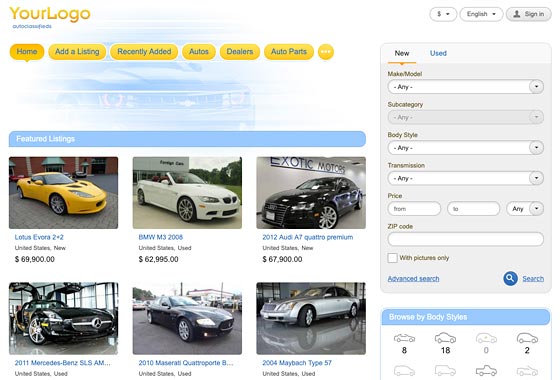Screen dimensions: 560x380
Task: Open the Price Any dropdown
Action: pos(525,209)
